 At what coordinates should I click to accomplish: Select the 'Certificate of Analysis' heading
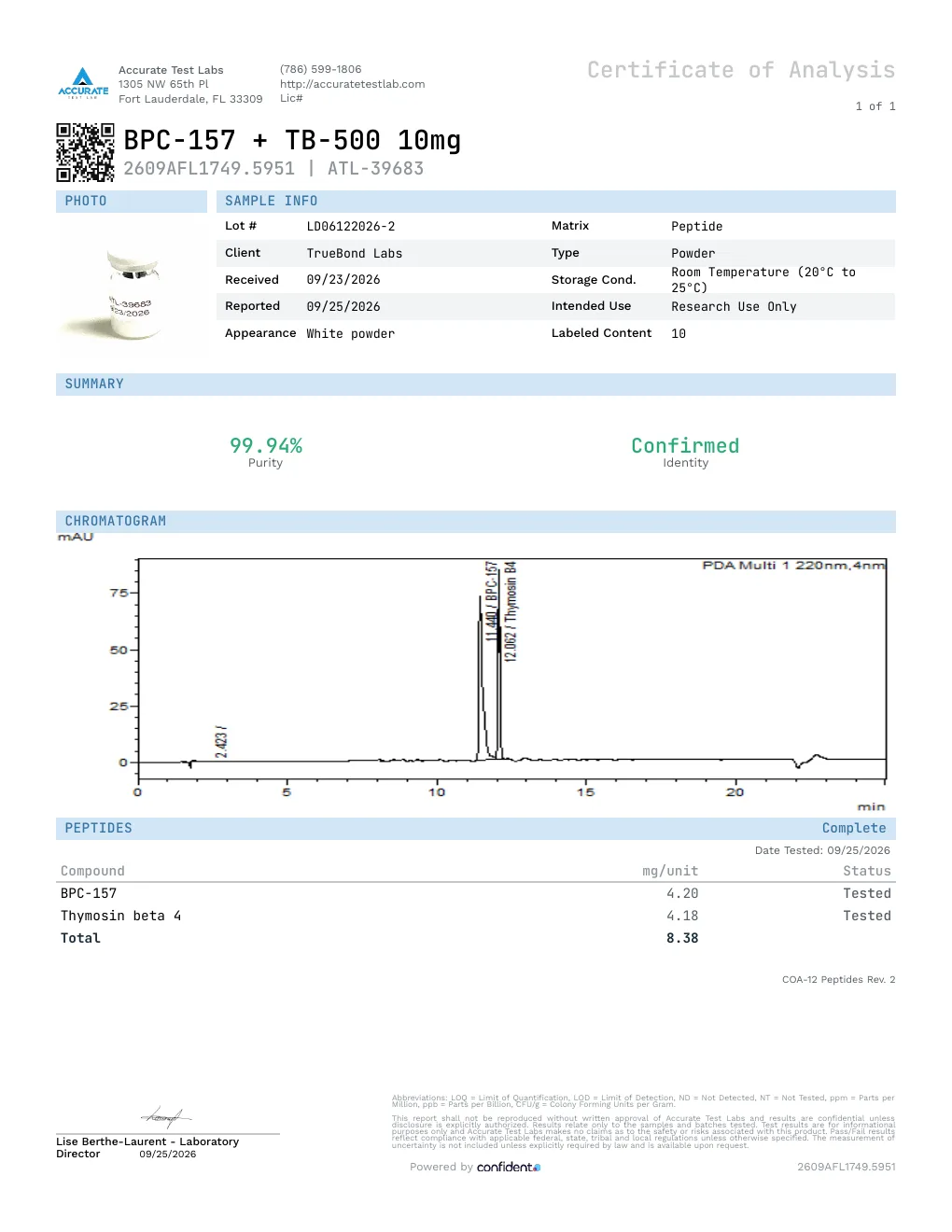point(741,70)
